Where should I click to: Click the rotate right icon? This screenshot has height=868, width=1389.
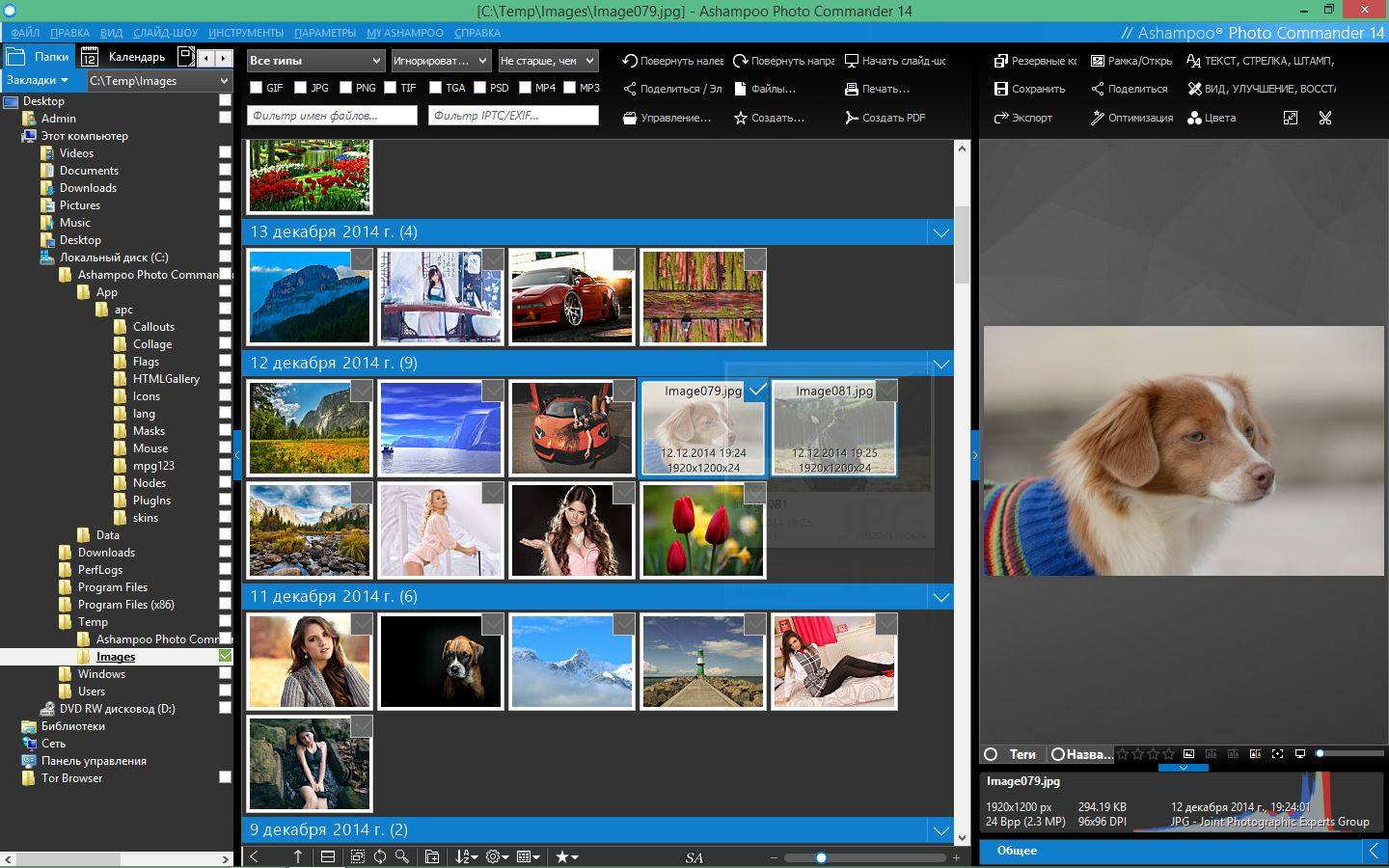pyautogui.click(x=741, y=61)
